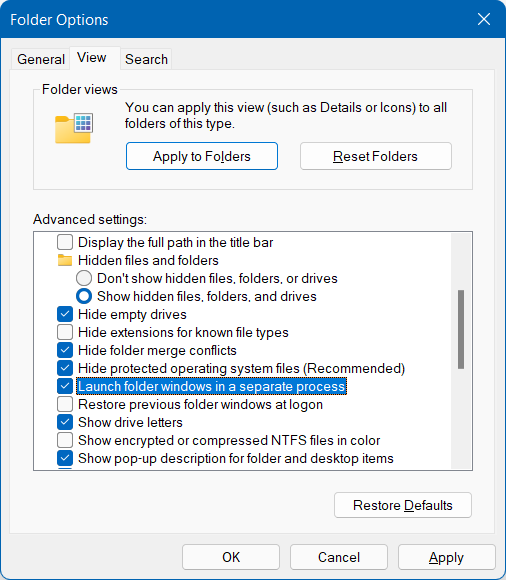Toggle Launch folder windows in separate process
The width and height of the screenshot is (506, 580).
click(x=65, y=386)
